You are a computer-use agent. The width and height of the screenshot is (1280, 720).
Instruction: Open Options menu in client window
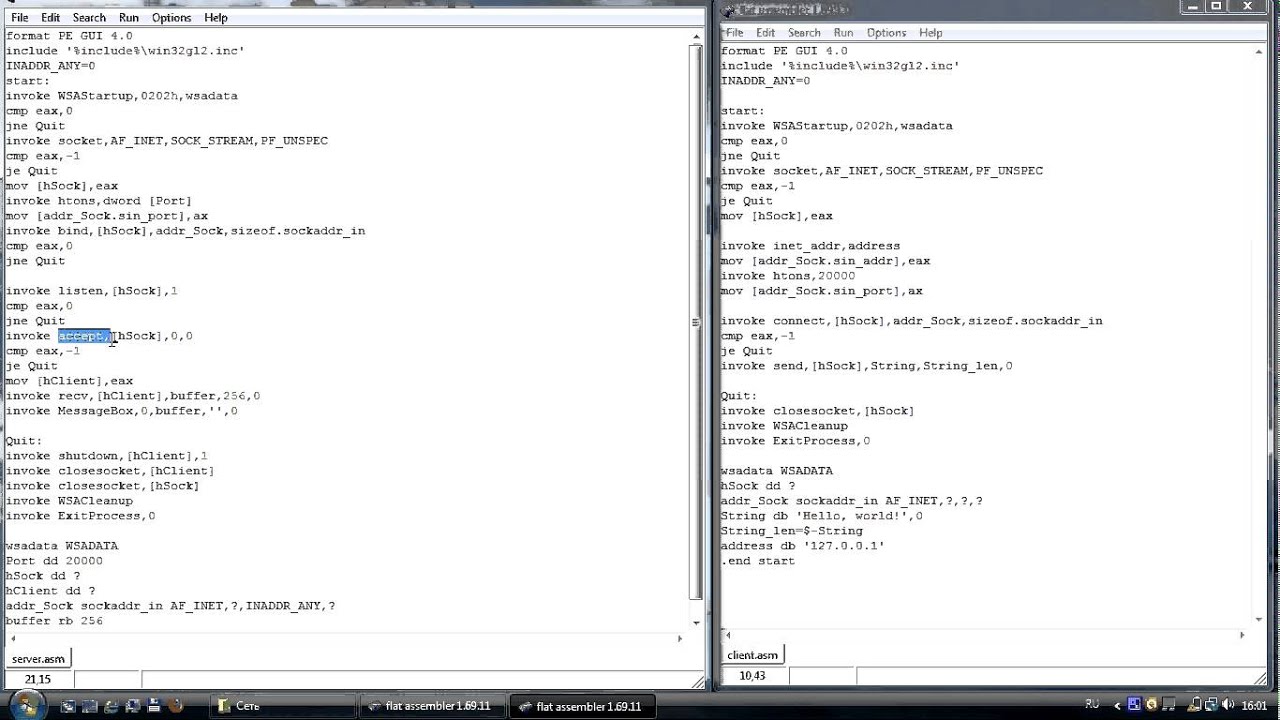(886, 32)
